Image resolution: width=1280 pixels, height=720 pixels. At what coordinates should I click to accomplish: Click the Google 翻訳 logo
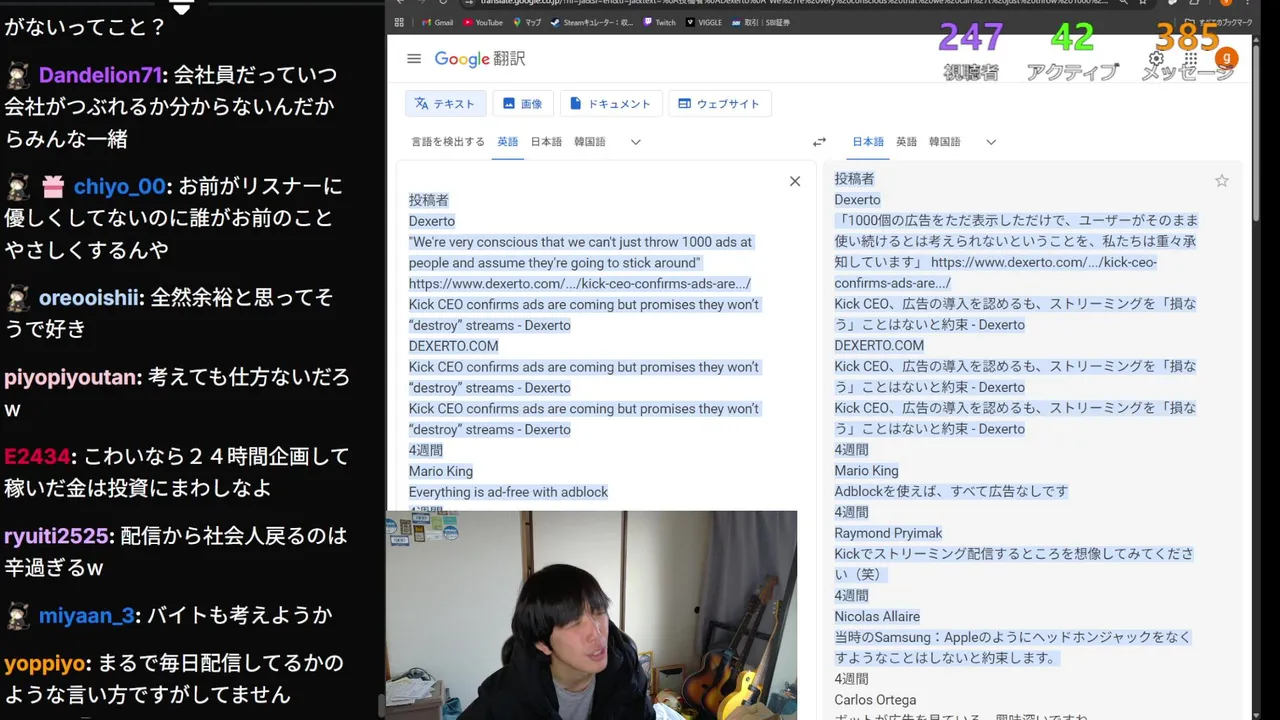[x=480, y=59]
